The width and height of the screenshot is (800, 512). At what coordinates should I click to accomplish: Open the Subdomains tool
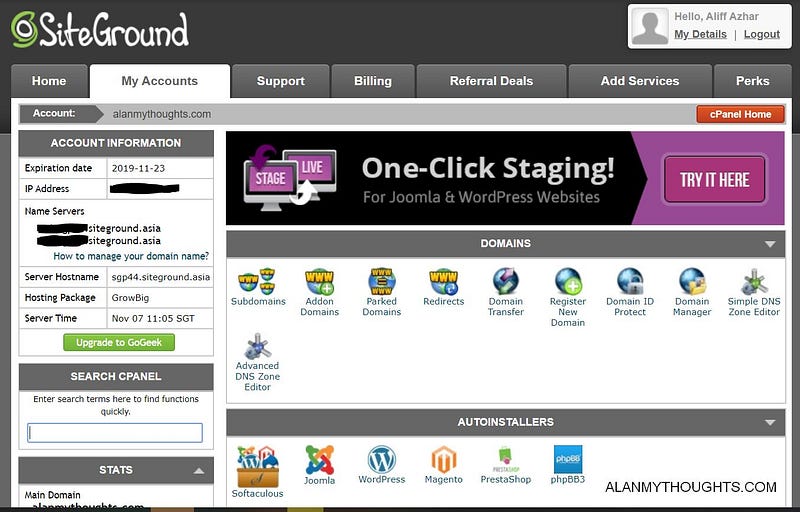click(x=258, y=287)
